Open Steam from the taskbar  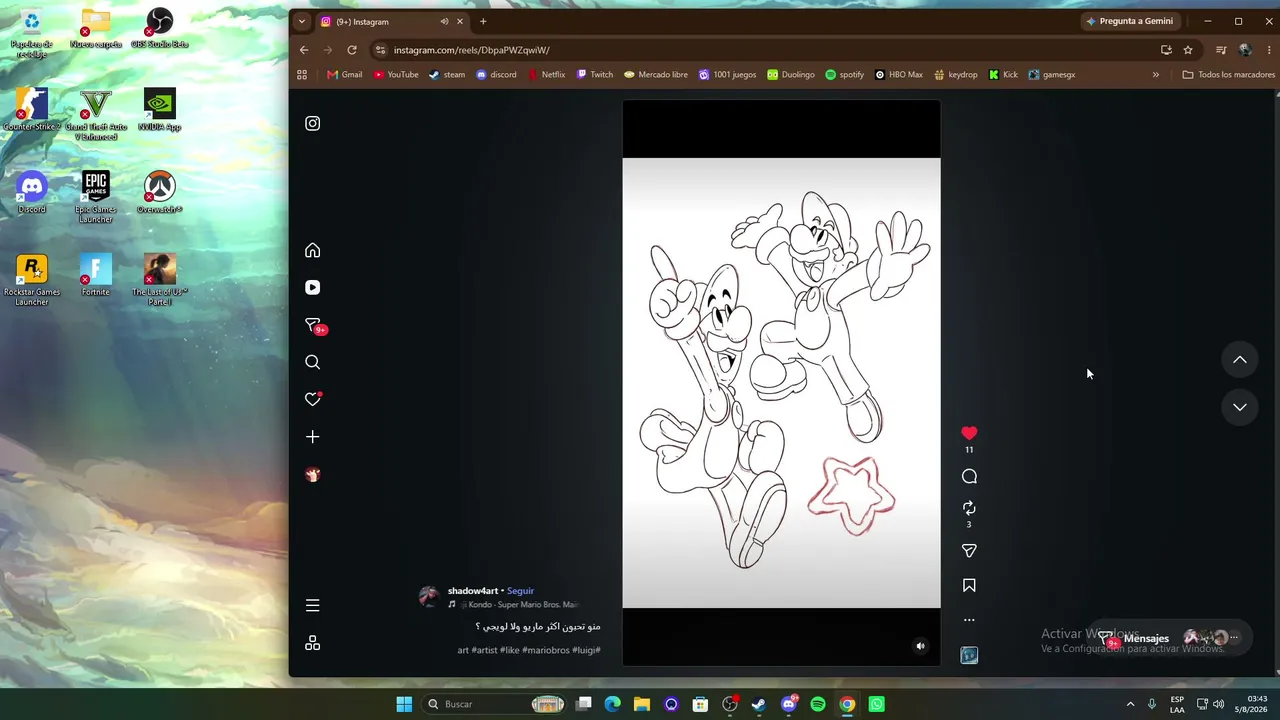tap(759, 704)
